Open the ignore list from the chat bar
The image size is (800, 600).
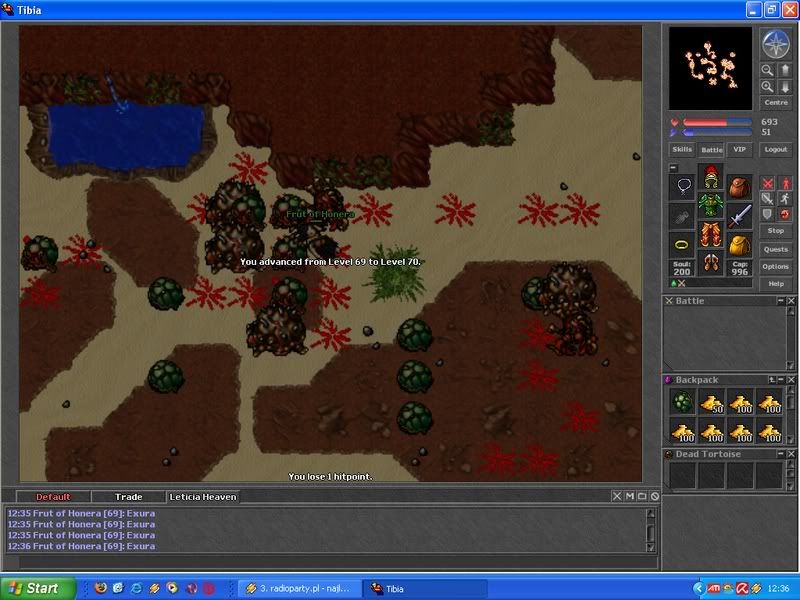pos(655,496)
